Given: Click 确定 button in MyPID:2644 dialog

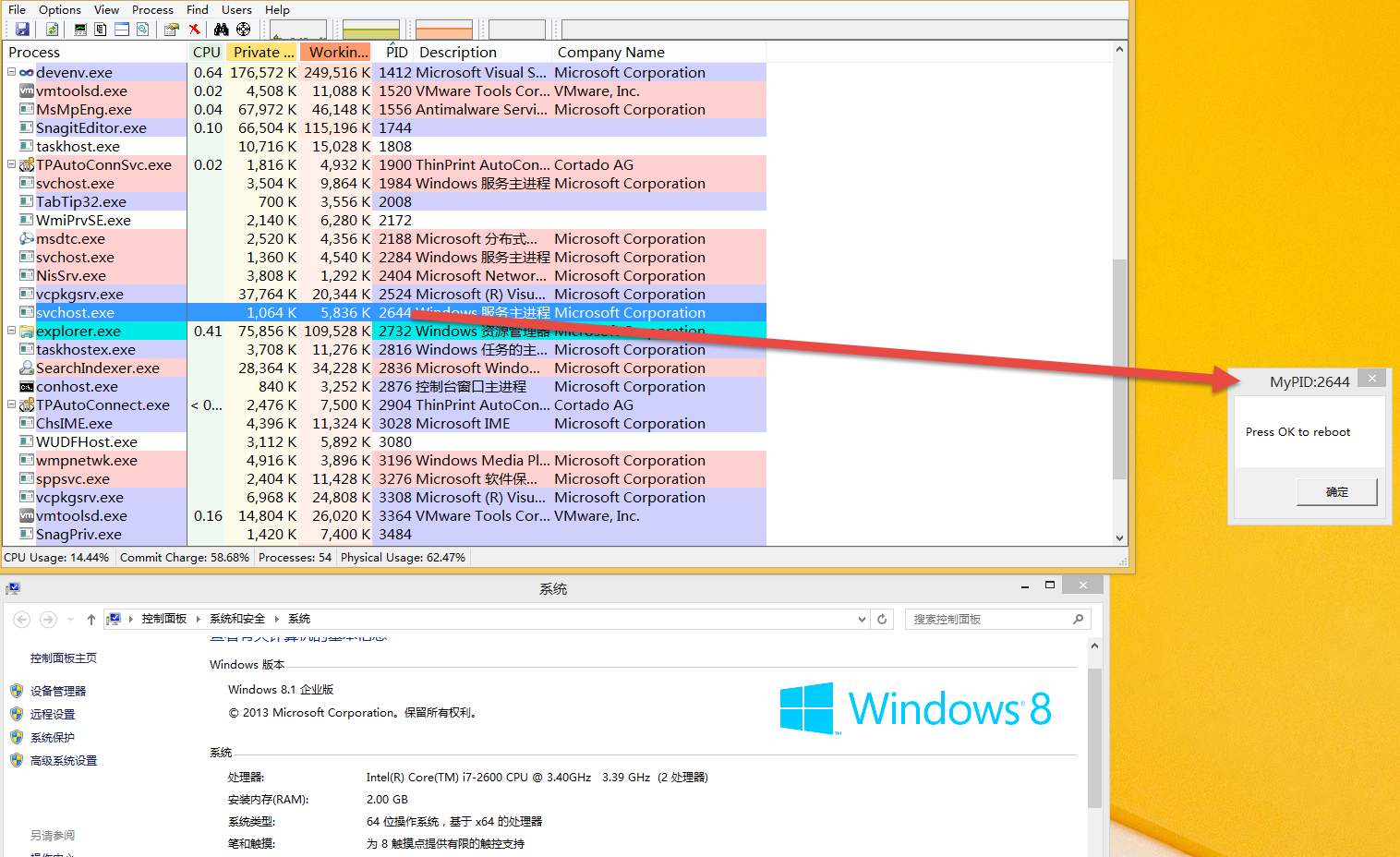Looking at the screenshot, I should click(x=1336, y=491).
